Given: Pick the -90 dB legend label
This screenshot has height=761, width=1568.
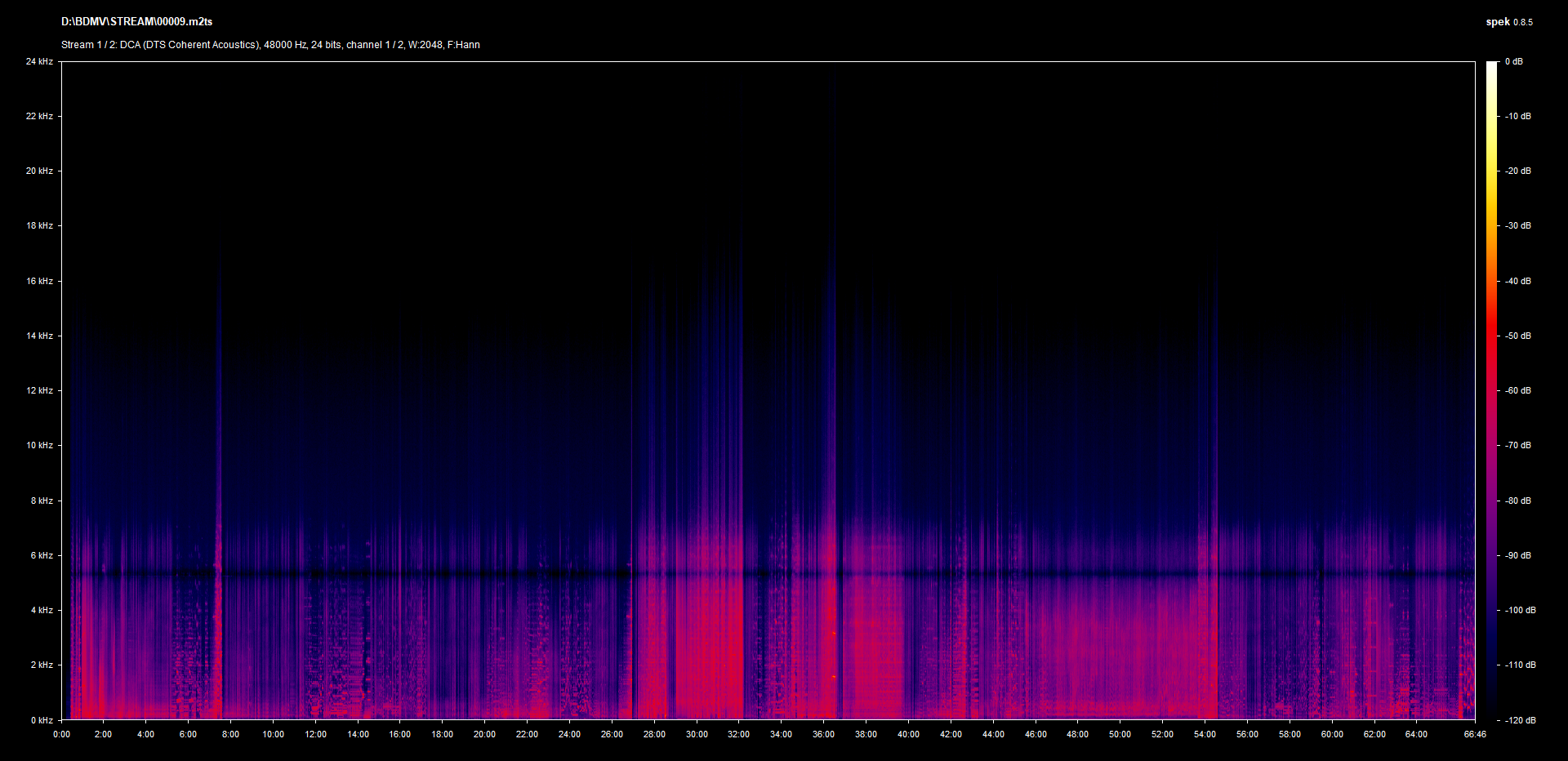Looking at the screenshot, I should [x=1518, y=555].
